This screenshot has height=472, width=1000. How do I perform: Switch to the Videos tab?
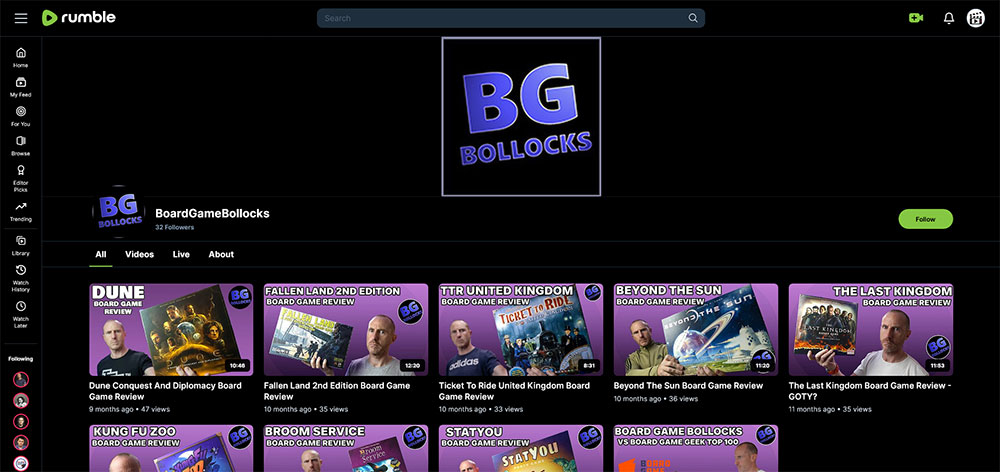140,254
